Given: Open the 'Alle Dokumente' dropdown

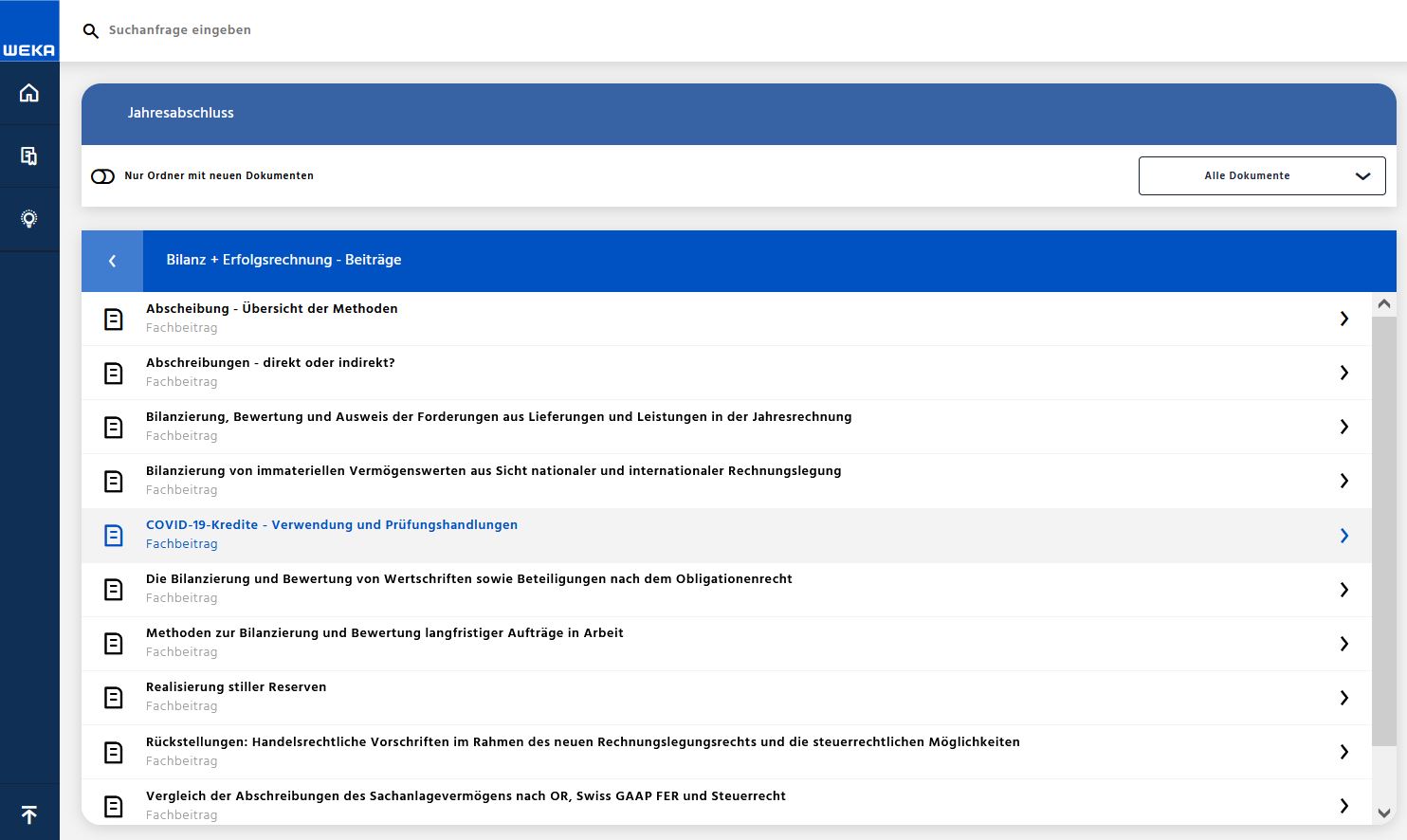Looking at the screenshot, I should pyautogui.click(x=1261, y=176).
